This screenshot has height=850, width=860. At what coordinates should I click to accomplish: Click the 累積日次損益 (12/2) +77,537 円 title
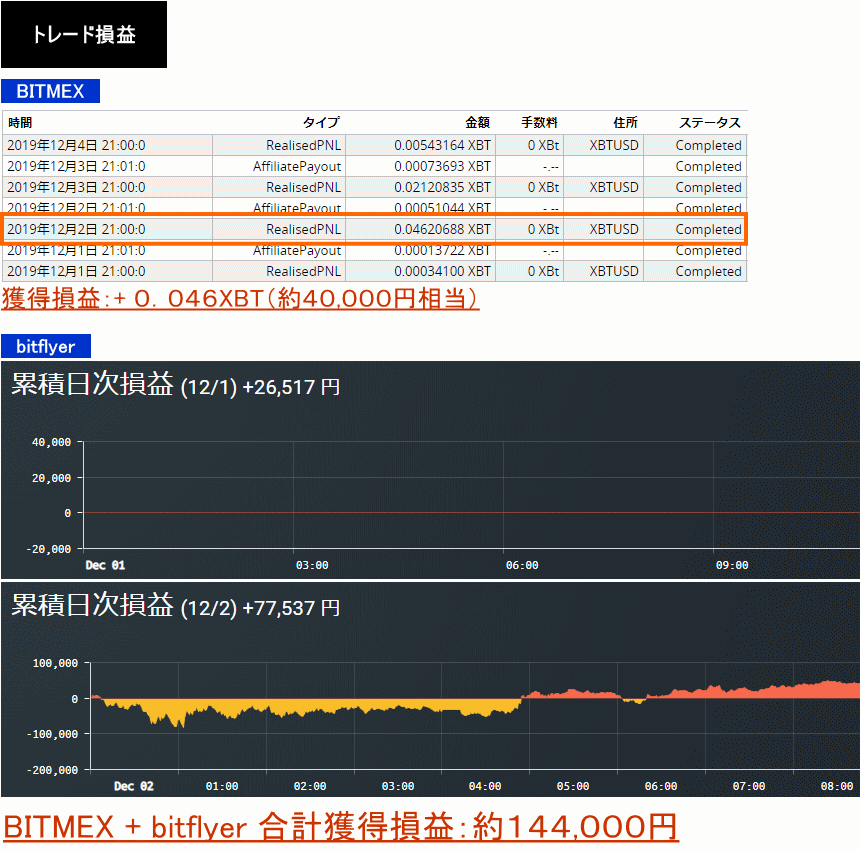tap(175, 607)
